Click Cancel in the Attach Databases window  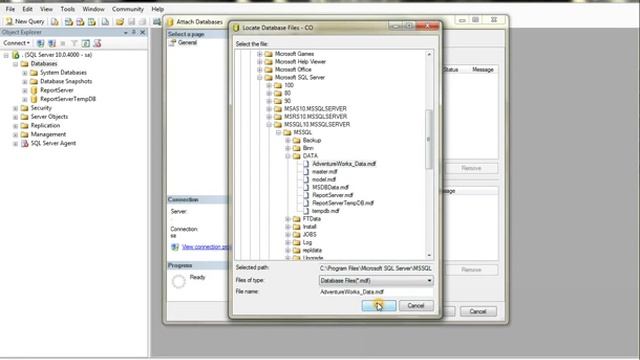coord(478,311)
